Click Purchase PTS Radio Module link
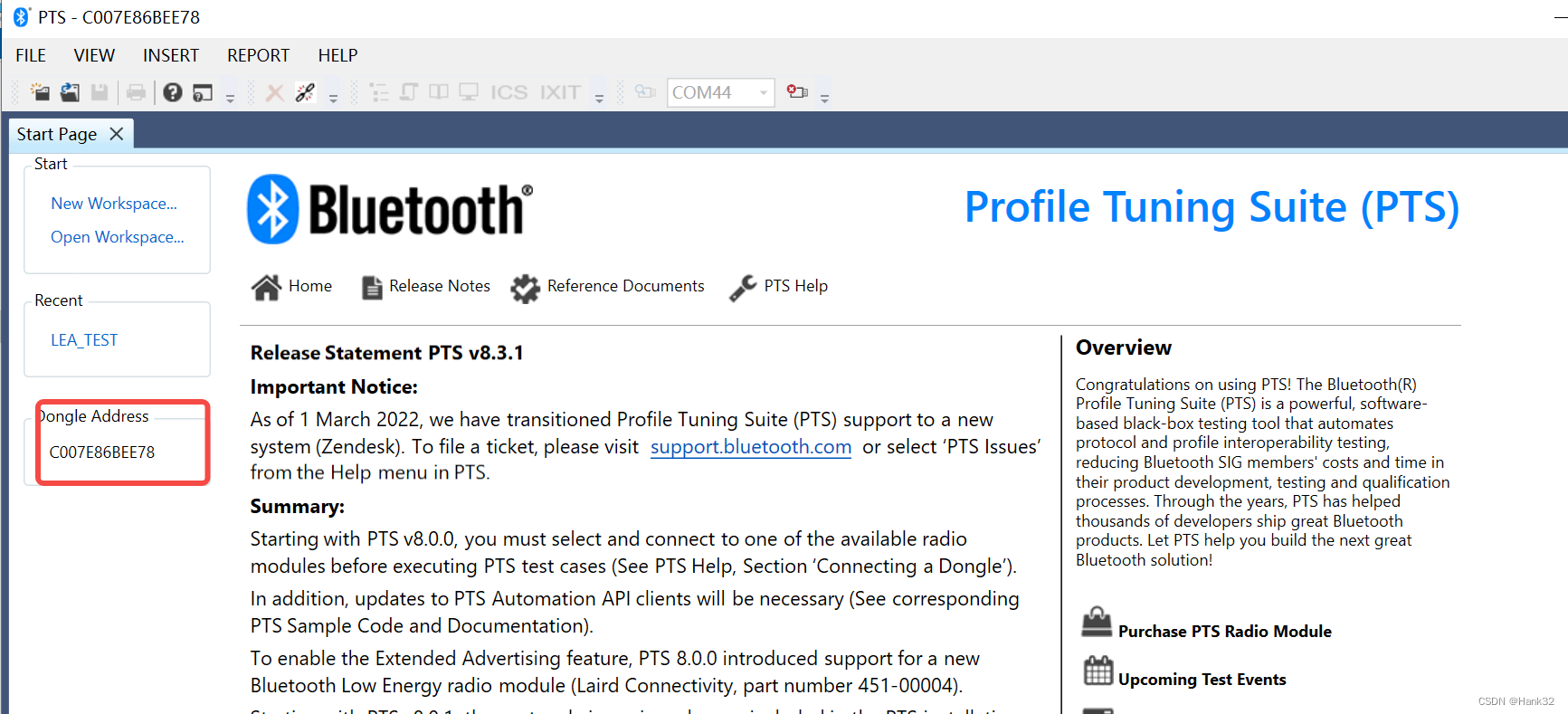This screenshot has height=714, width=1568. click(x=1225, y=632)
